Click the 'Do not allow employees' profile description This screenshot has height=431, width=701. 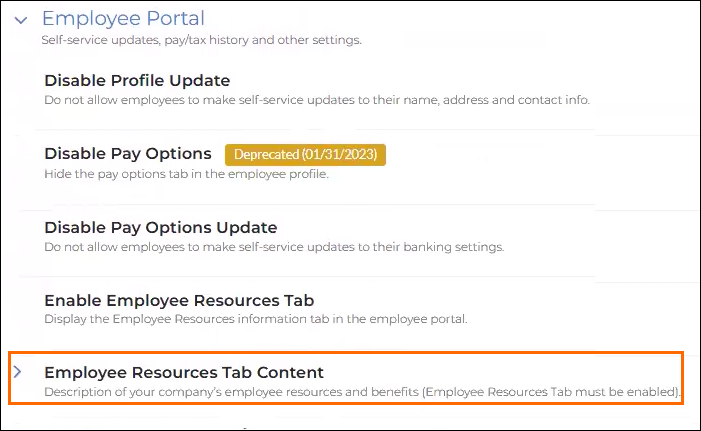click(317, 100)
